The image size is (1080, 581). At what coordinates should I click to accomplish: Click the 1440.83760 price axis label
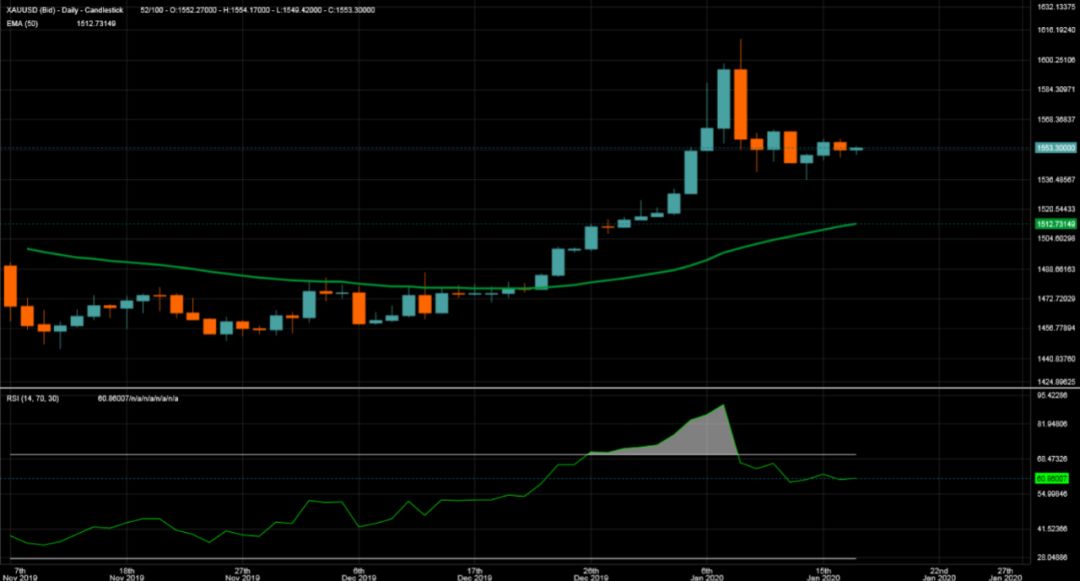click(x=1055, y=357)
